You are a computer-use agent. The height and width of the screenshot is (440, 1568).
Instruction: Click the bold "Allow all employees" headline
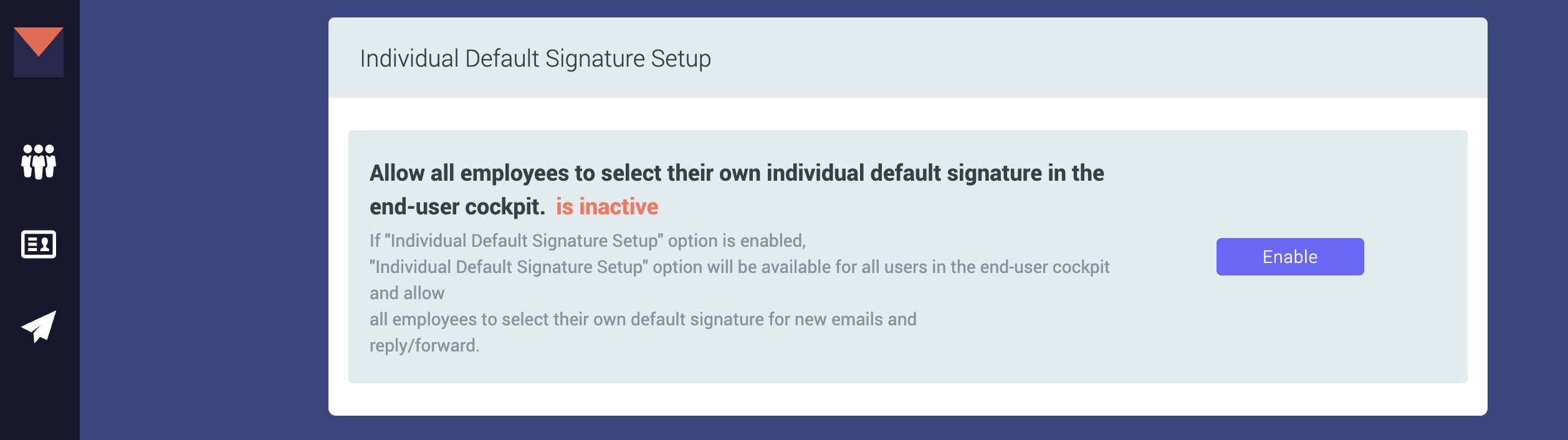[x=737, y=173]
